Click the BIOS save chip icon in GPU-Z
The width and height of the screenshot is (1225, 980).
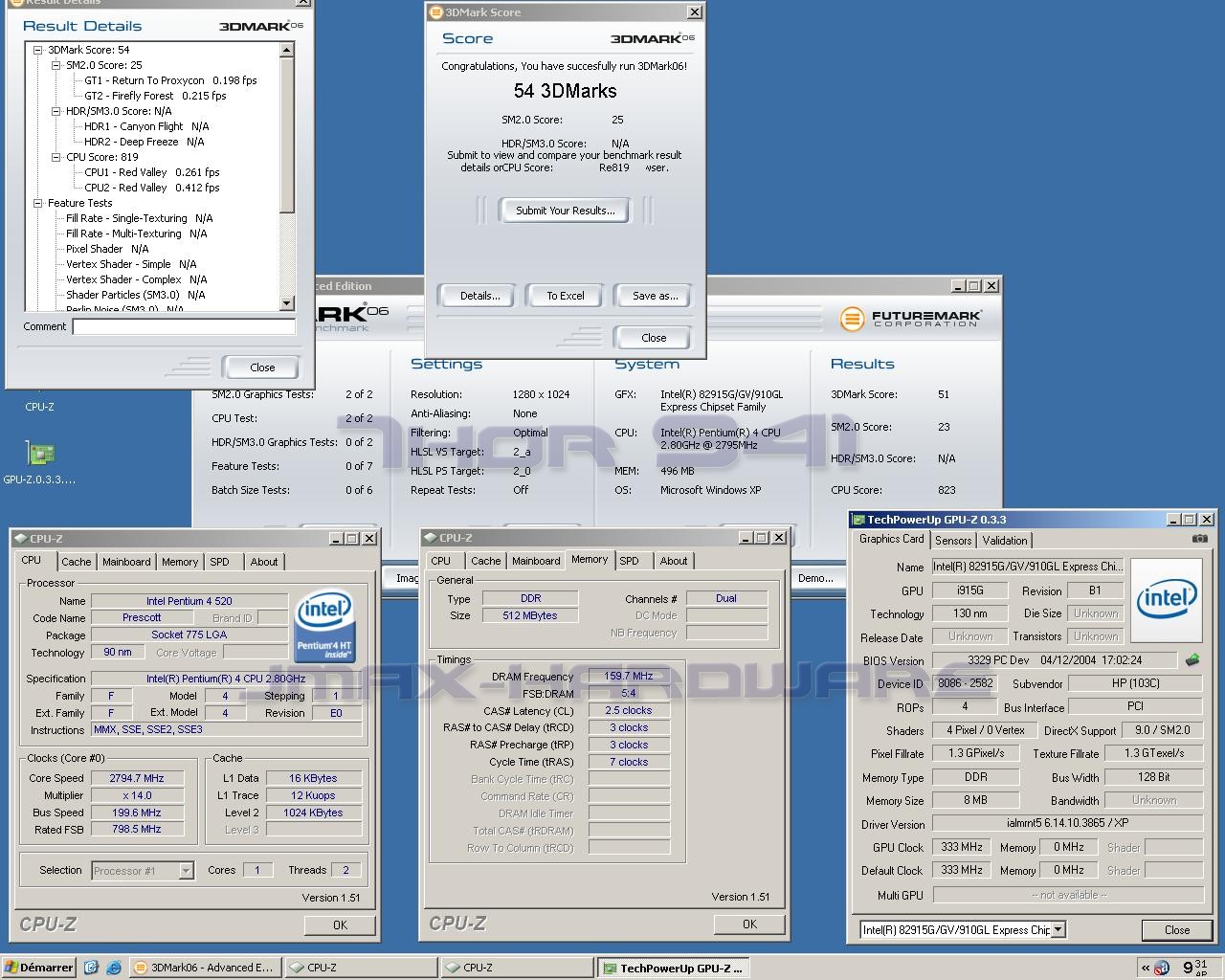coord(1192,660)
